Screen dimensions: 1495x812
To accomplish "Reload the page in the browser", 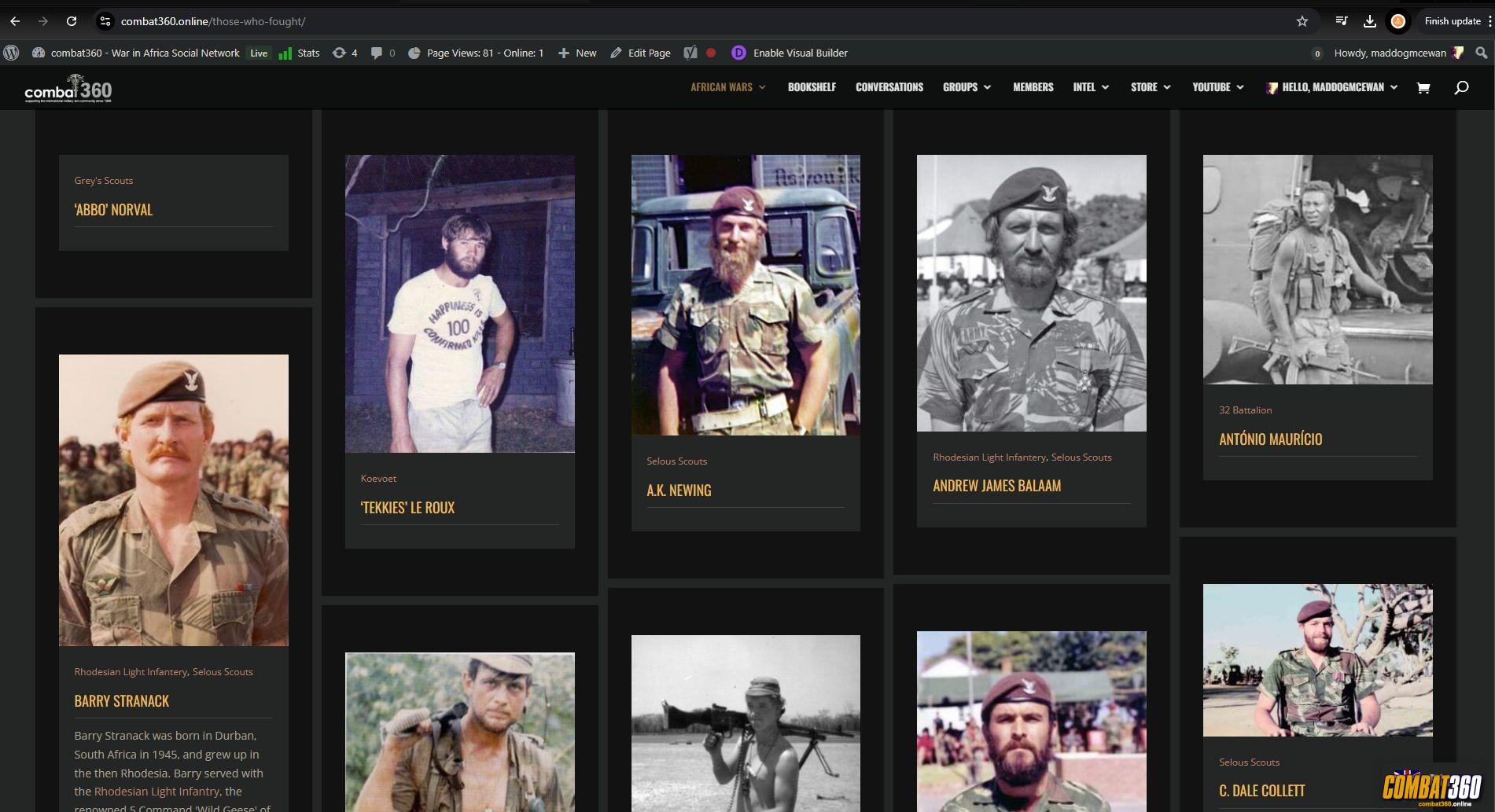I will [72, 21].
